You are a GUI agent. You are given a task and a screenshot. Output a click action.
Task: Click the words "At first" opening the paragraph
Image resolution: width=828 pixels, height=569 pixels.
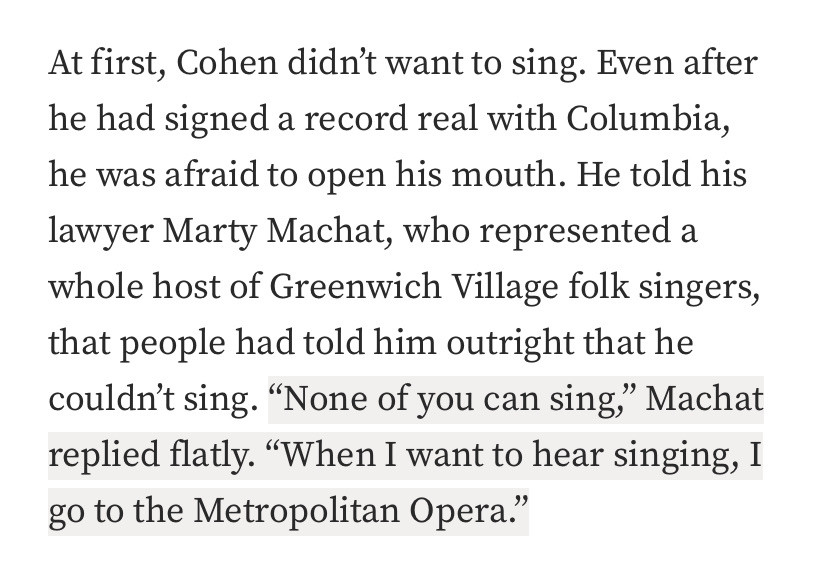[105, 66]
